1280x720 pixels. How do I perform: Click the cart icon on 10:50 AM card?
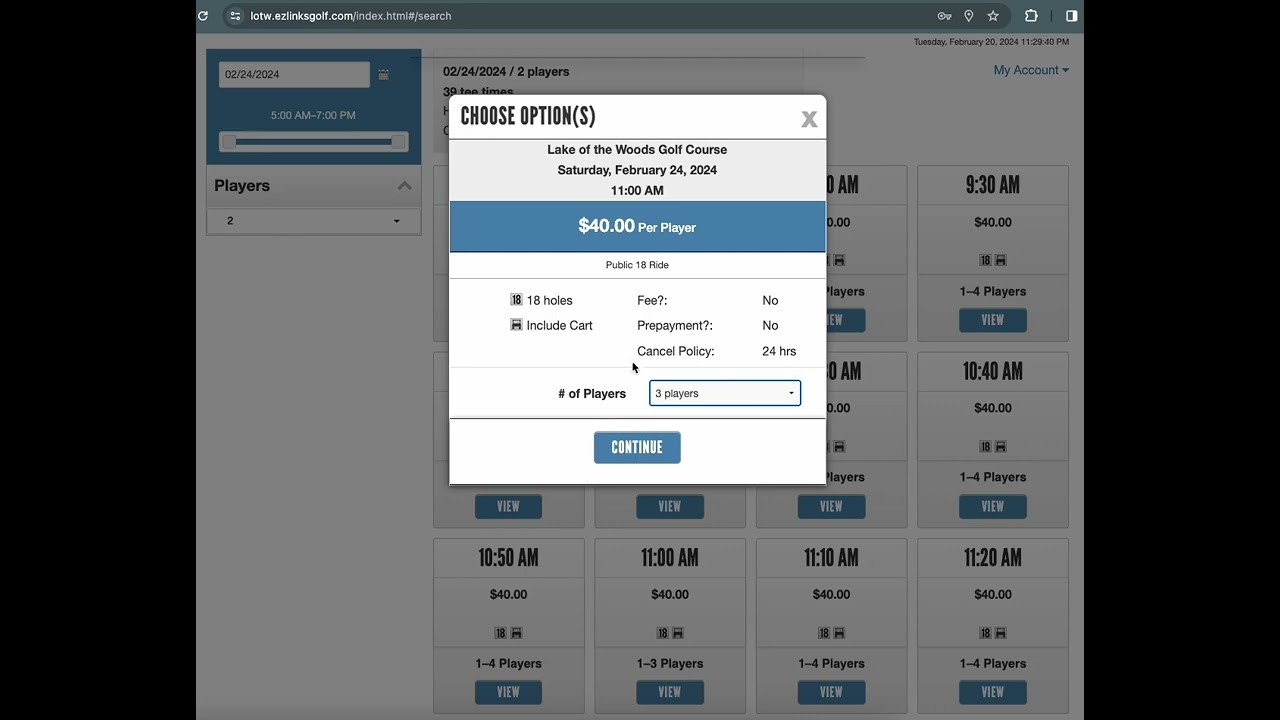pyautogui.click(x=517, y=633)
